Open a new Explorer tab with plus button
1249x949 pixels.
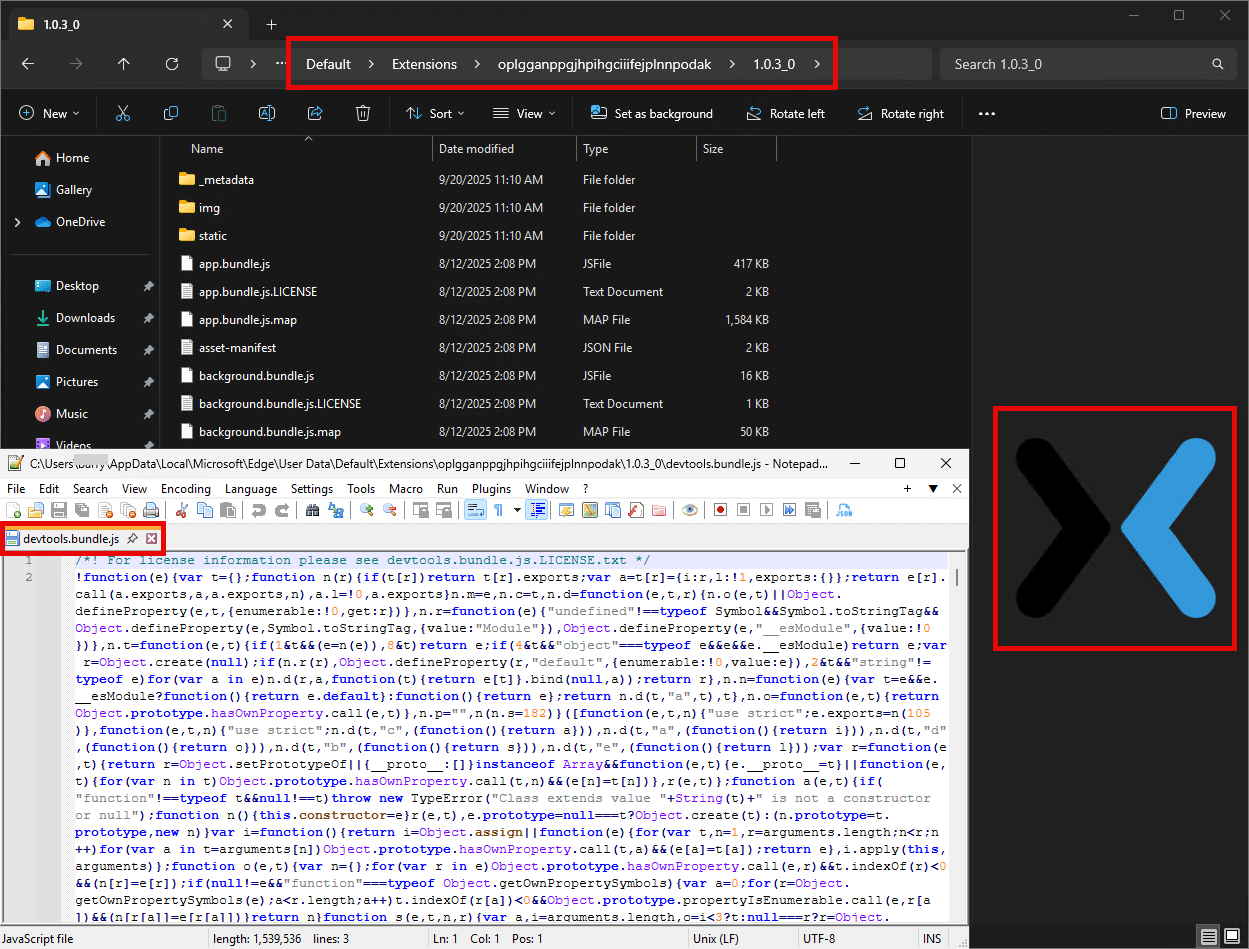(271, 24)
